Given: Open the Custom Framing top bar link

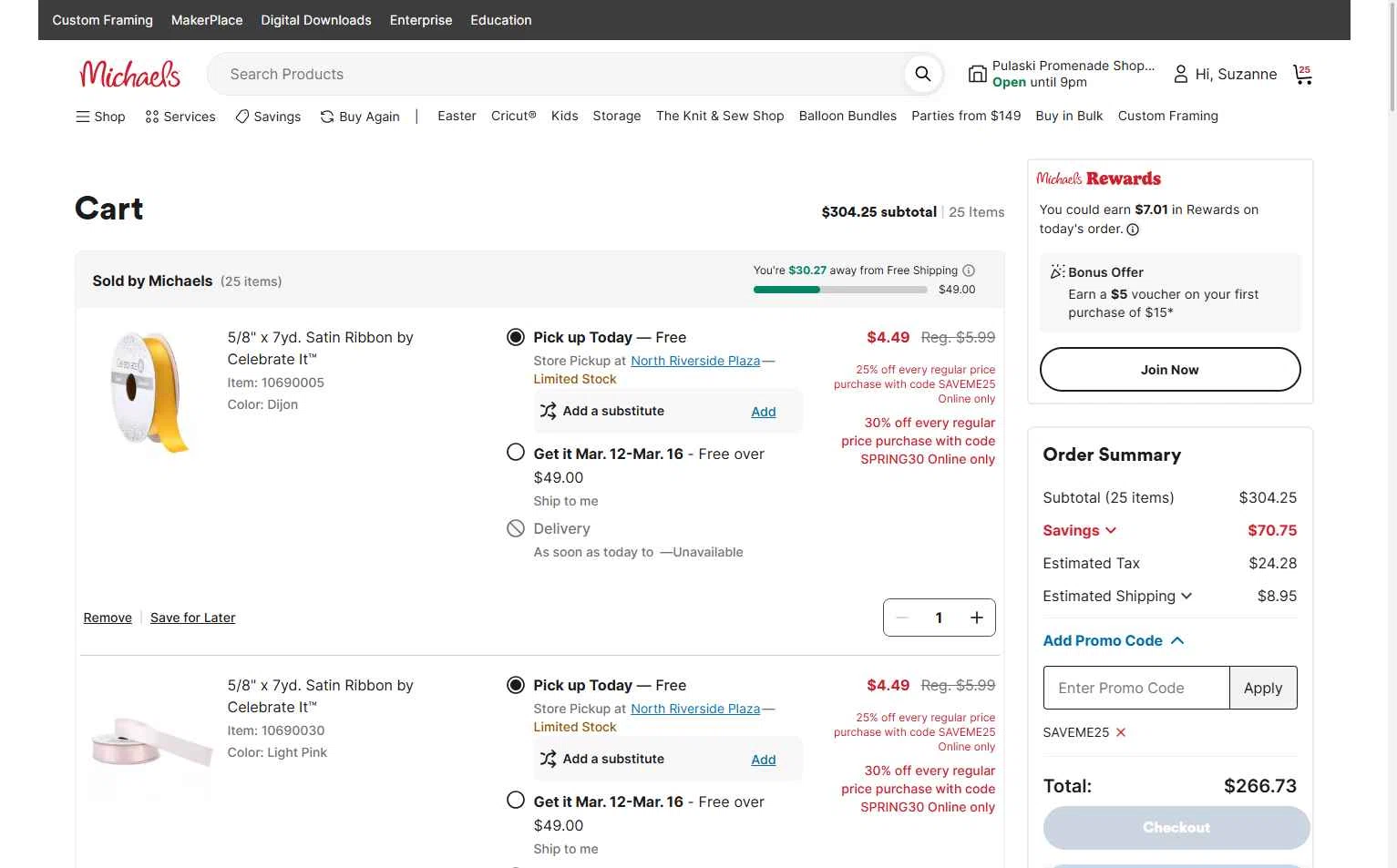Looking at the screenshot, I should 103,20.
